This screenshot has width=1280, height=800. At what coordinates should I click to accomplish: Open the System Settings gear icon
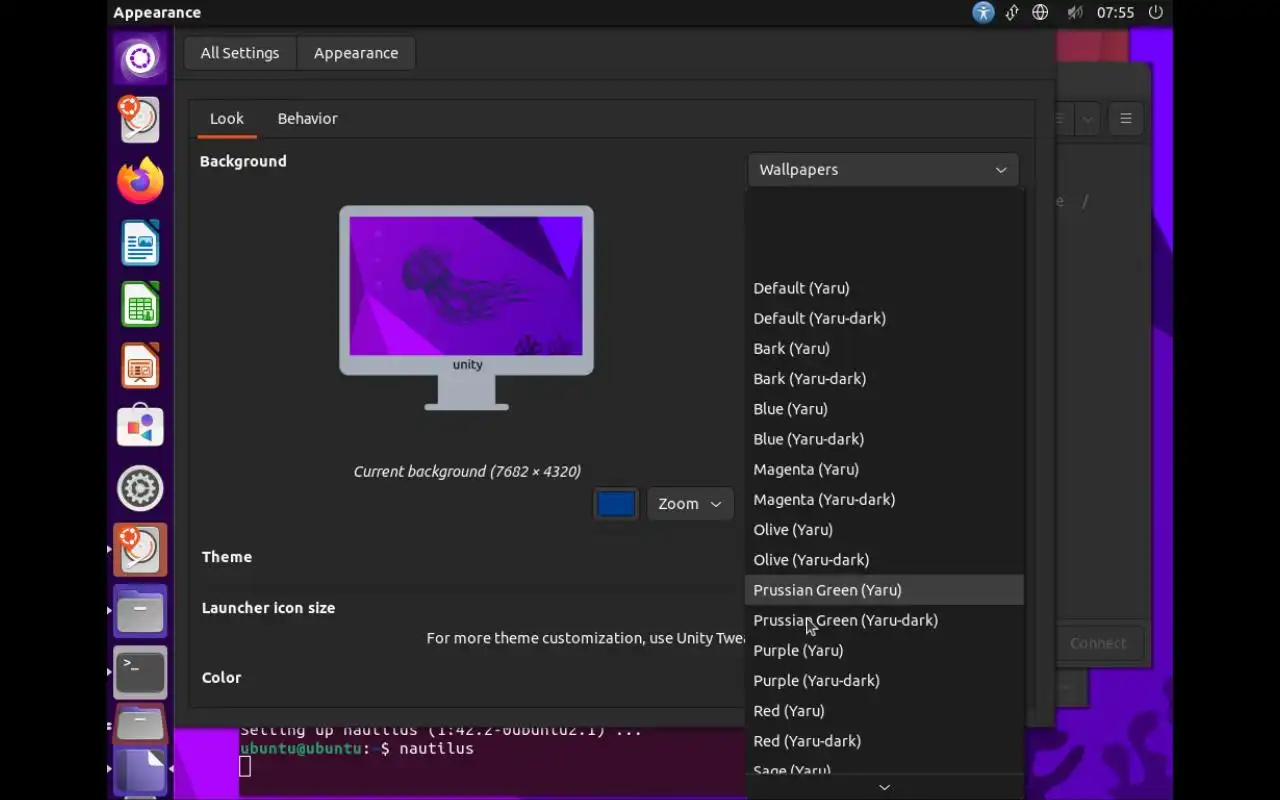point(140,489)
